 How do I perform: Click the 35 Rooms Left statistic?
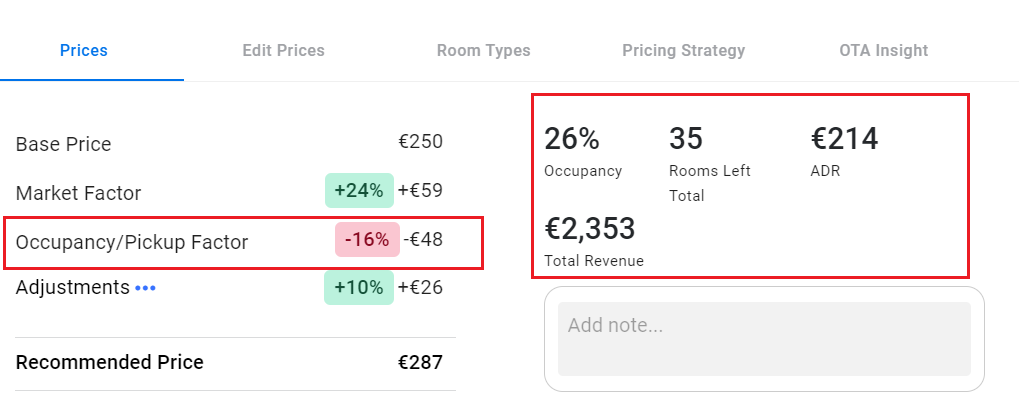pyautogui.click(x=686, y=139)
